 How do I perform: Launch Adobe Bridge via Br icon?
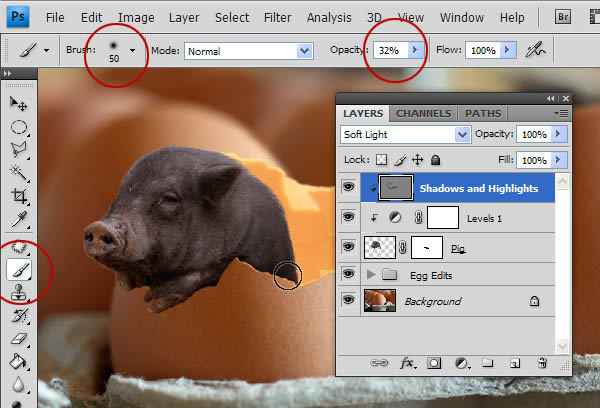point(563,17)
